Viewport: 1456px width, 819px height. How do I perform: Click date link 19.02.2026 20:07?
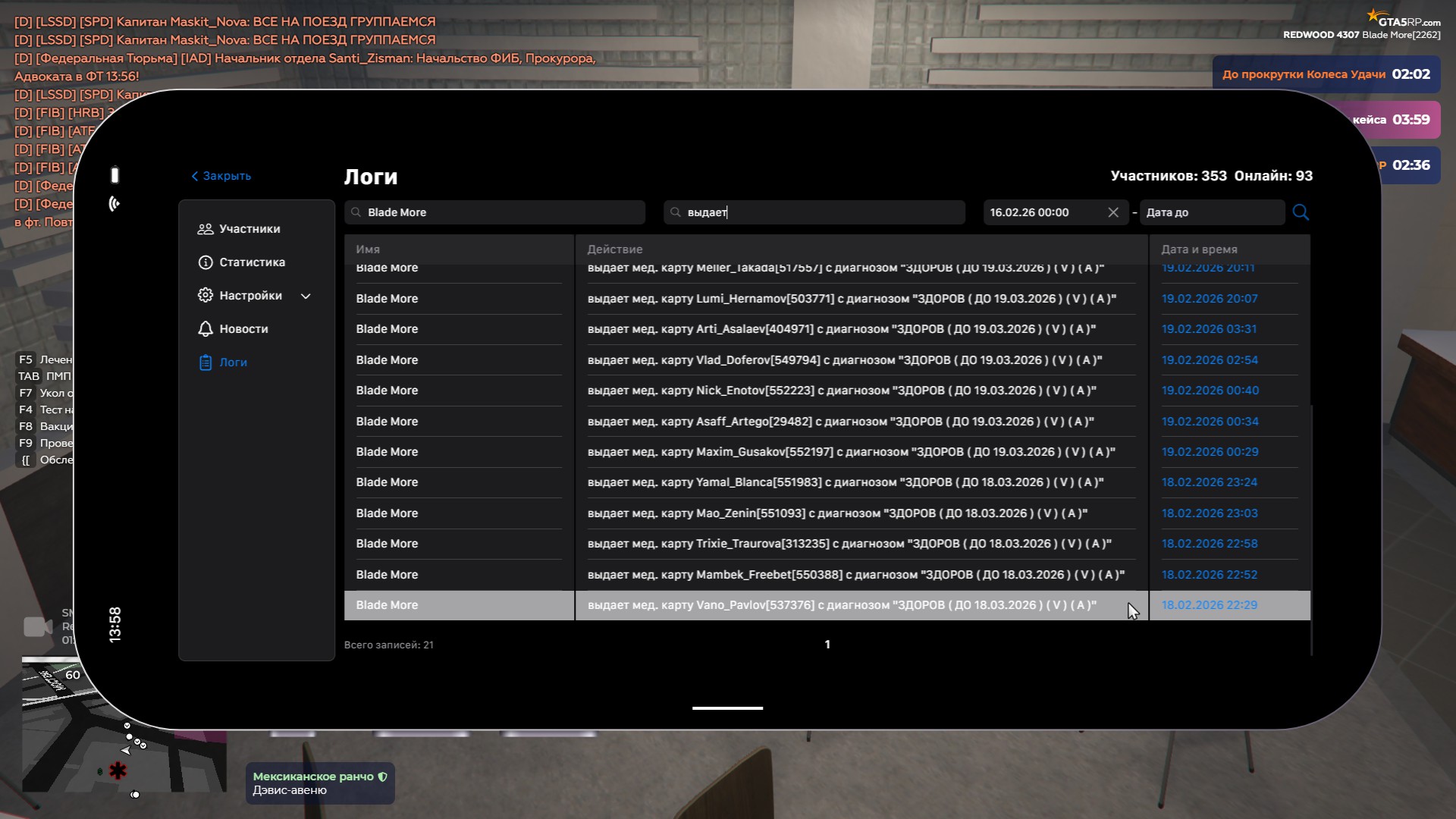1209,299
